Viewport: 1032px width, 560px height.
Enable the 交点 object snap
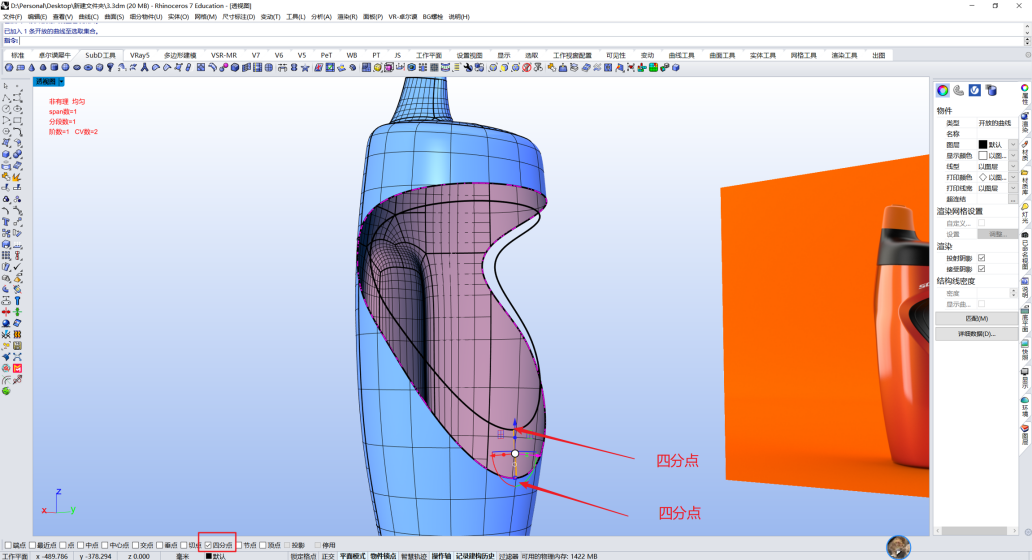pos(136,545)
